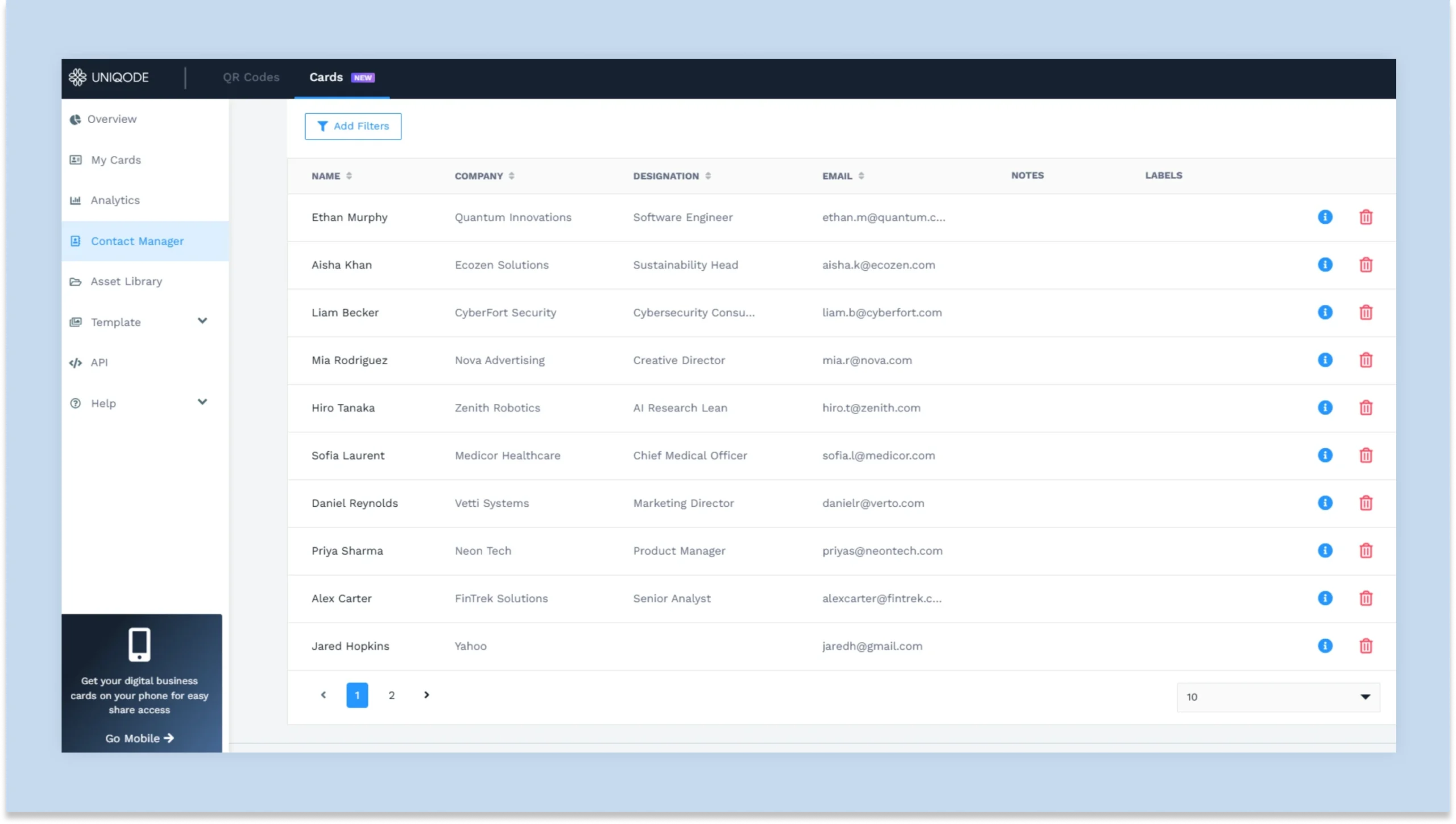Delete the Priya Sharma contact
The image size is (1456, 824).
[1365, 550]
